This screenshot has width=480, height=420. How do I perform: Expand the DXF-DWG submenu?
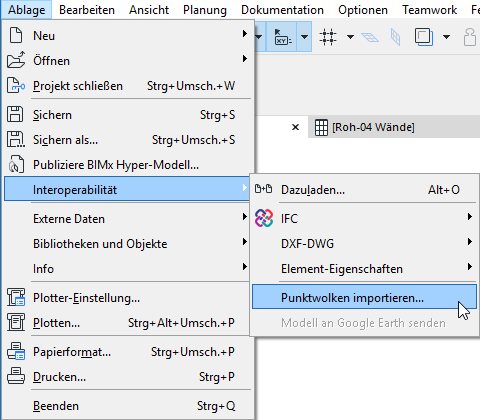[x=364, y=244]
